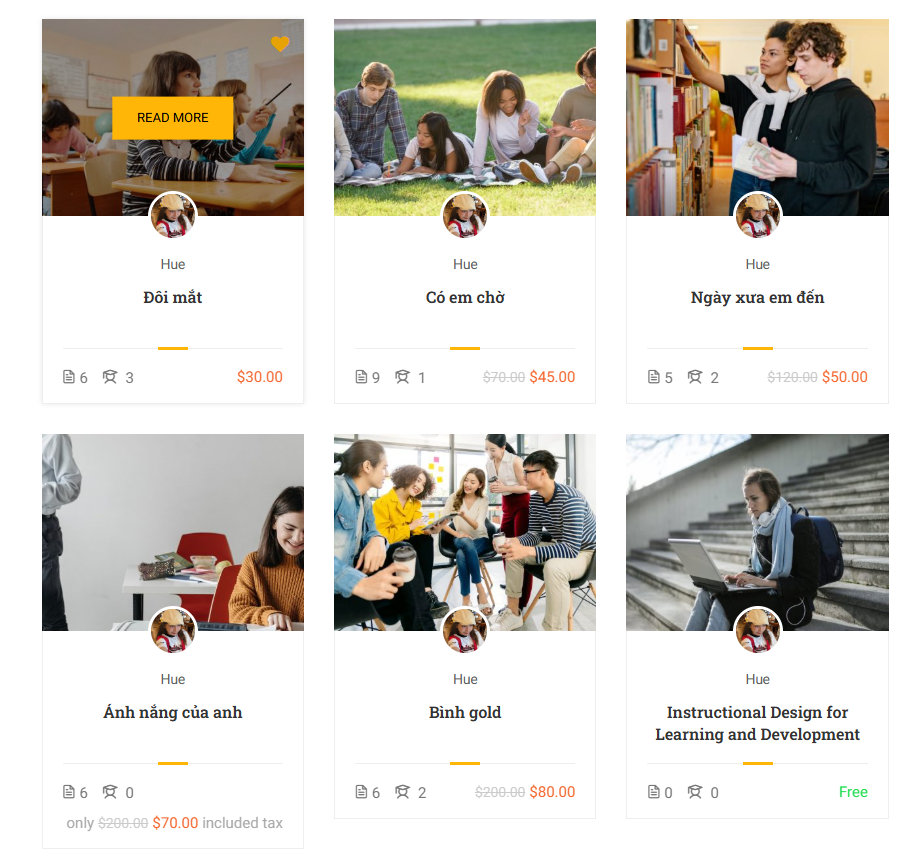Click the lessons document icon on Bình gold
This screenshot has height=858, width=910.
pos(361,792)
